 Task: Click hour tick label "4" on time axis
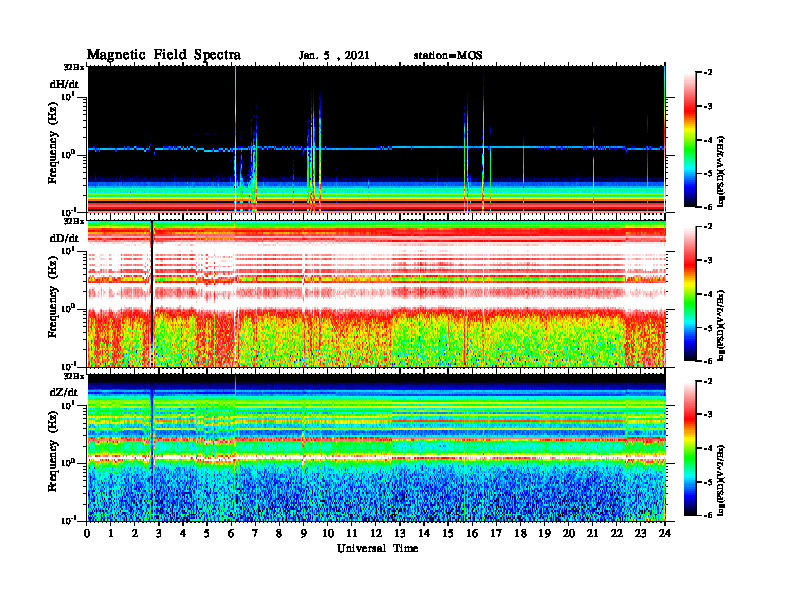pyautogui.click(x=183, y=534)
